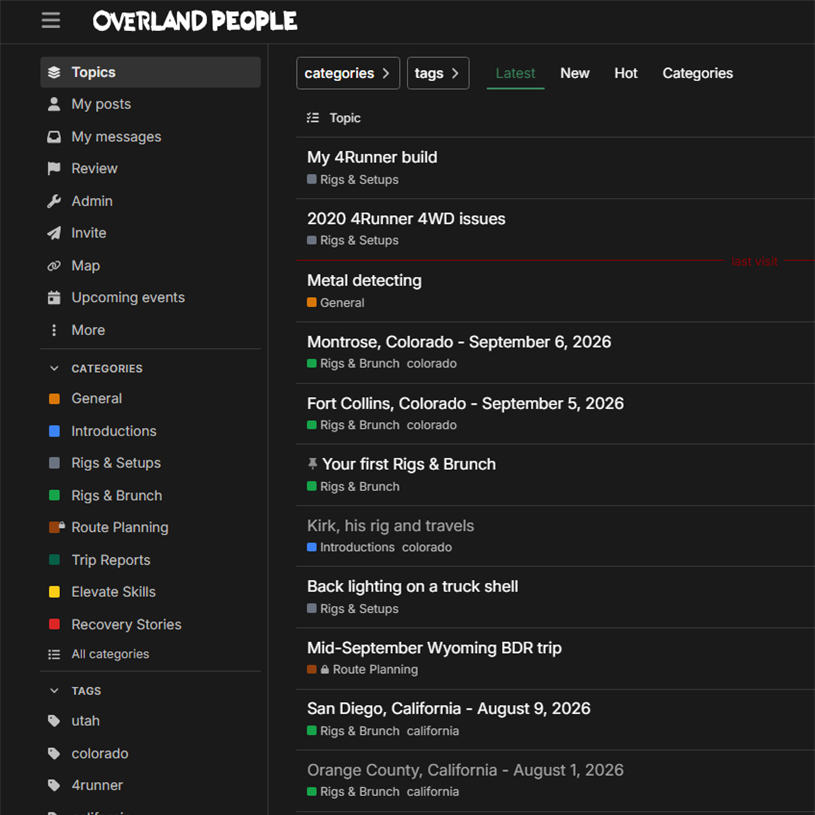Open Route Planning category in sidebar

pos(150,528)
